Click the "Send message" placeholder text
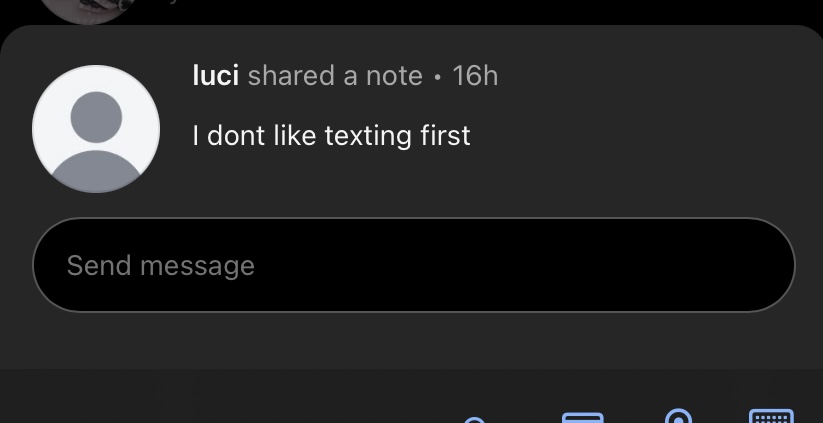The width and height of the screenshot is (823, 423). pyautogui.click(x=160, y=266)
